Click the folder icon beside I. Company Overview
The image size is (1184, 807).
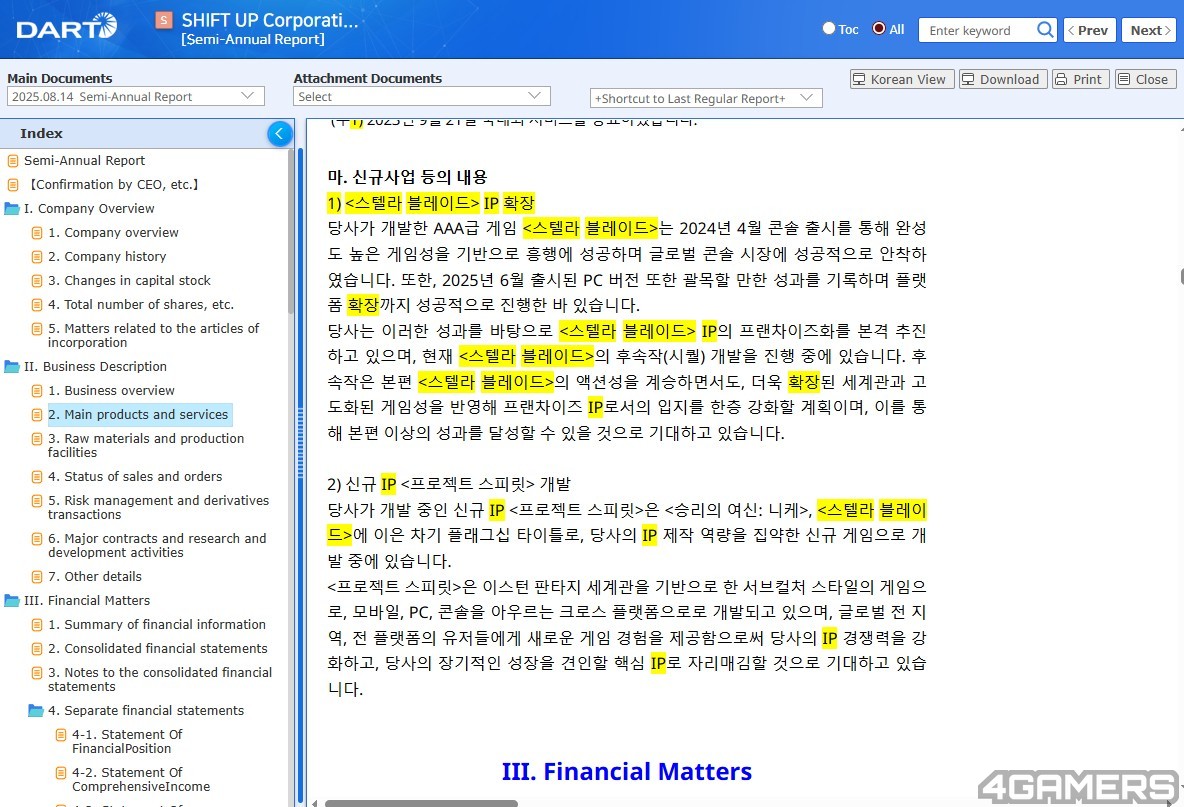[12, 208]
